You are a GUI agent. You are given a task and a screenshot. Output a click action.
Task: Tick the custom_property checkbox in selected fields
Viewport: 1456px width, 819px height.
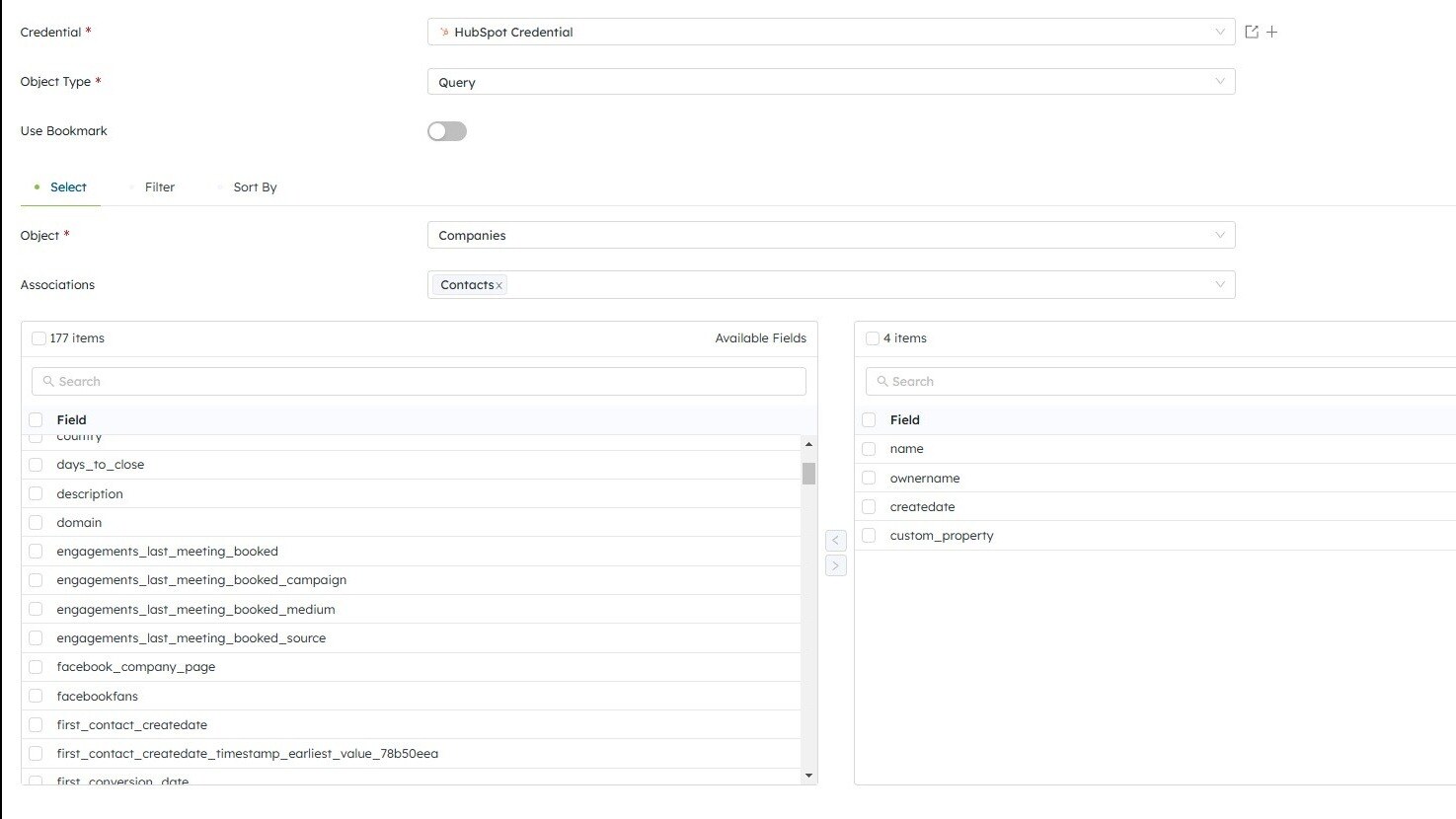869,536
